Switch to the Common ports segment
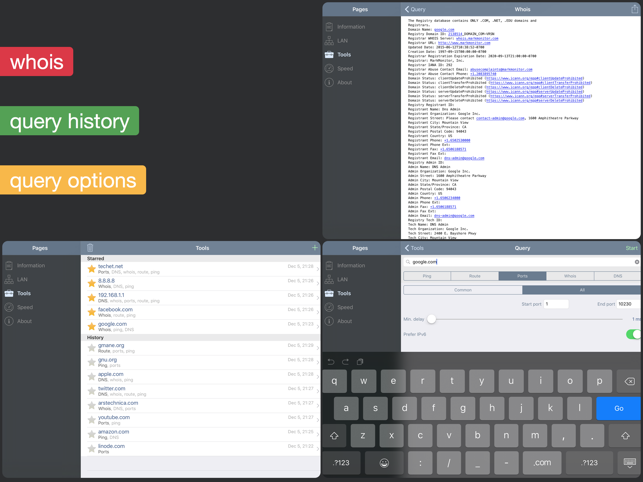This screenshot has height=482, width=643. click(x=463, y=290)
